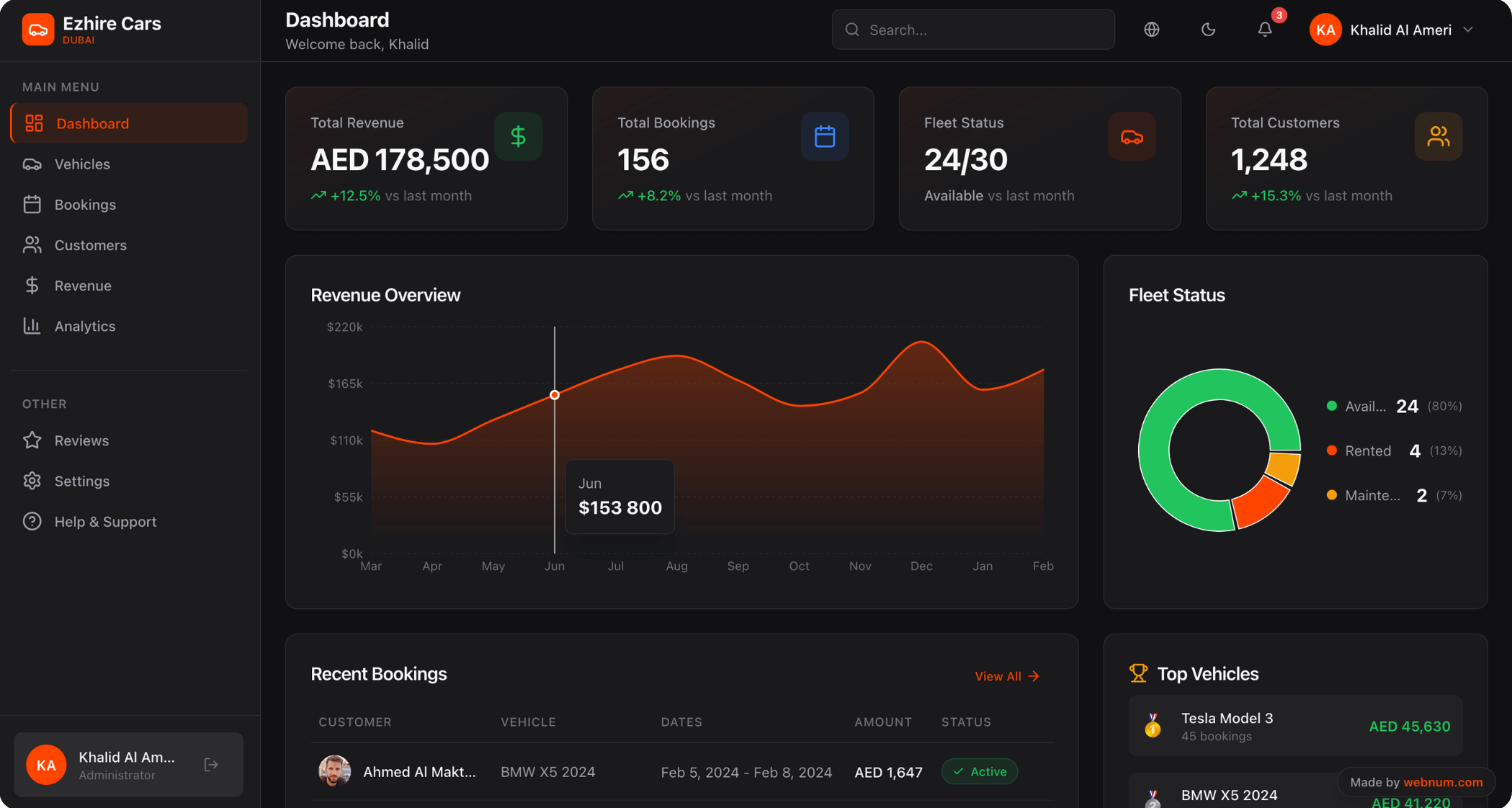Go to the Analytics page
The height and width of the screenshot is (808, 1512).
click(84, 327)
